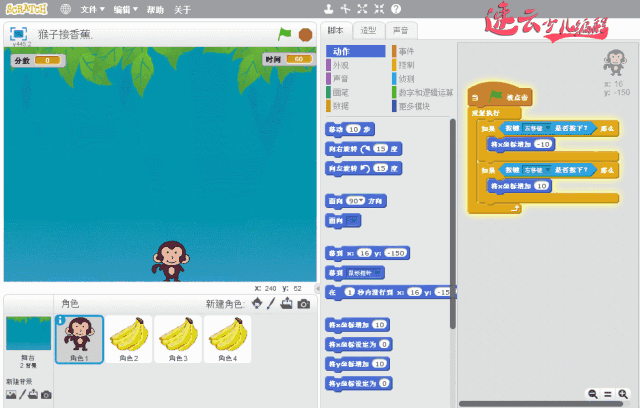Click the green flag to start project
Image resolution: width=640 pixels, height=408 pixels.
(284, 34)
